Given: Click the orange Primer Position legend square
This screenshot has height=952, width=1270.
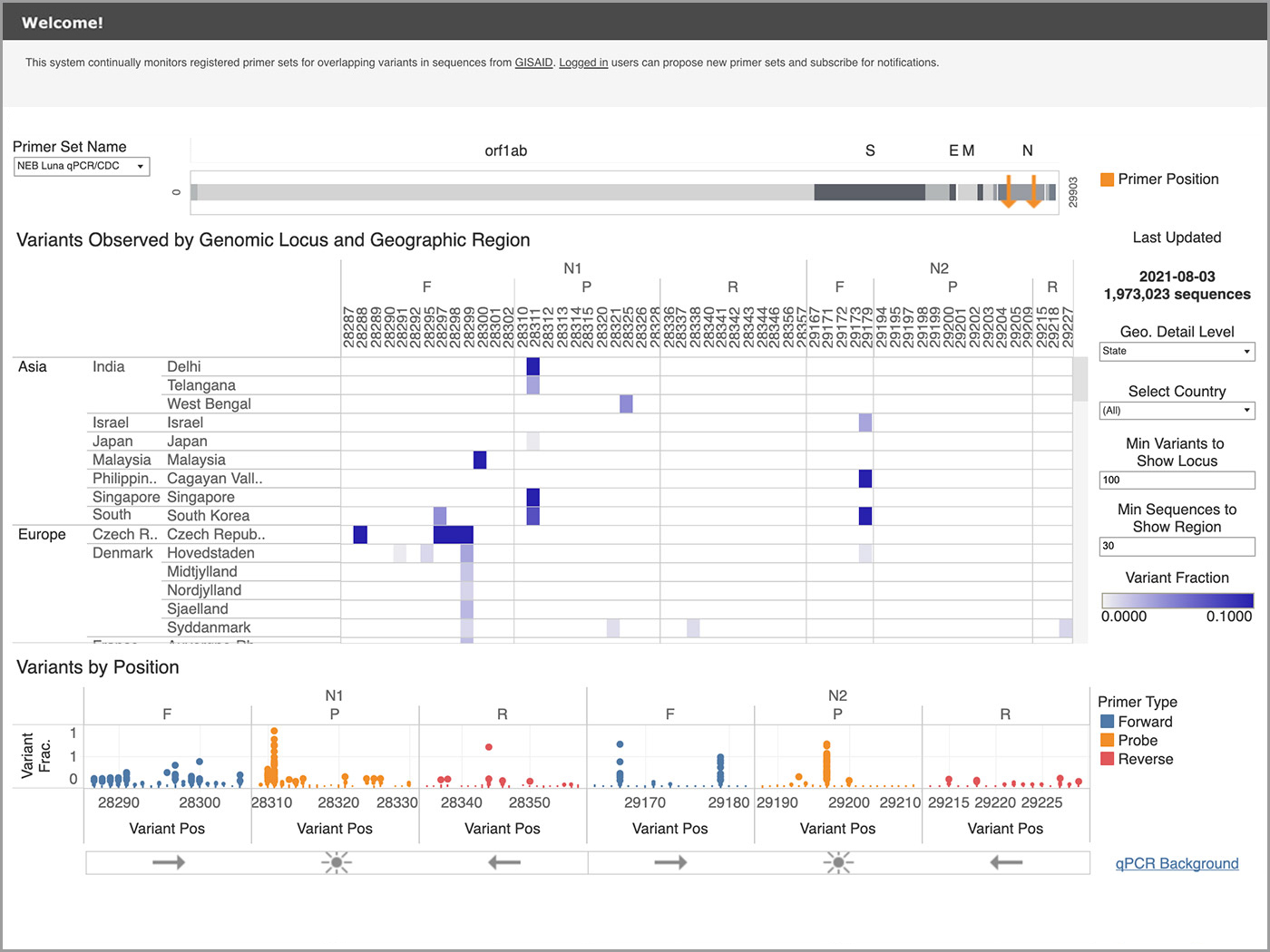Looking at the screenshot, I should point(1107,180).
